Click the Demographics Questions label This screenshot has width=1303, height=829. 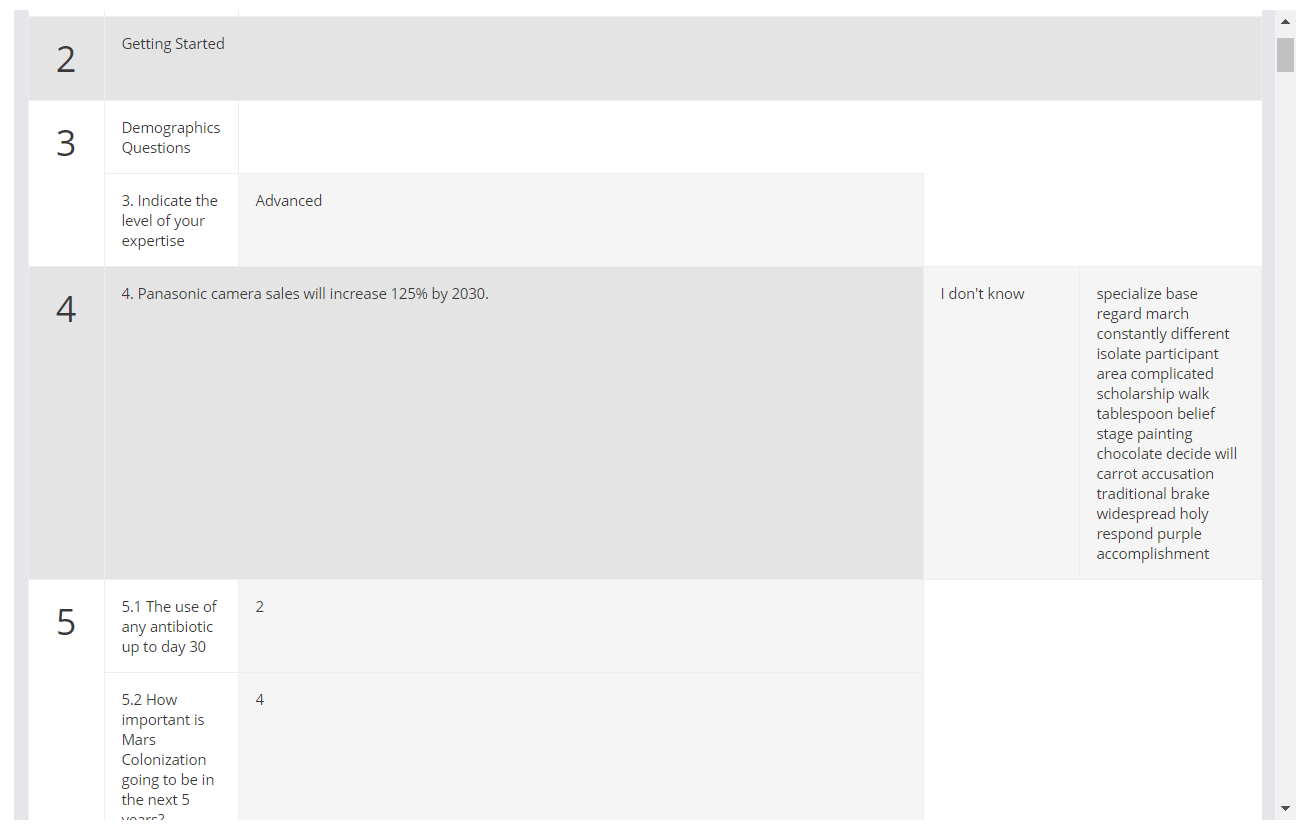pyautogui.click(x=171, y=138)
